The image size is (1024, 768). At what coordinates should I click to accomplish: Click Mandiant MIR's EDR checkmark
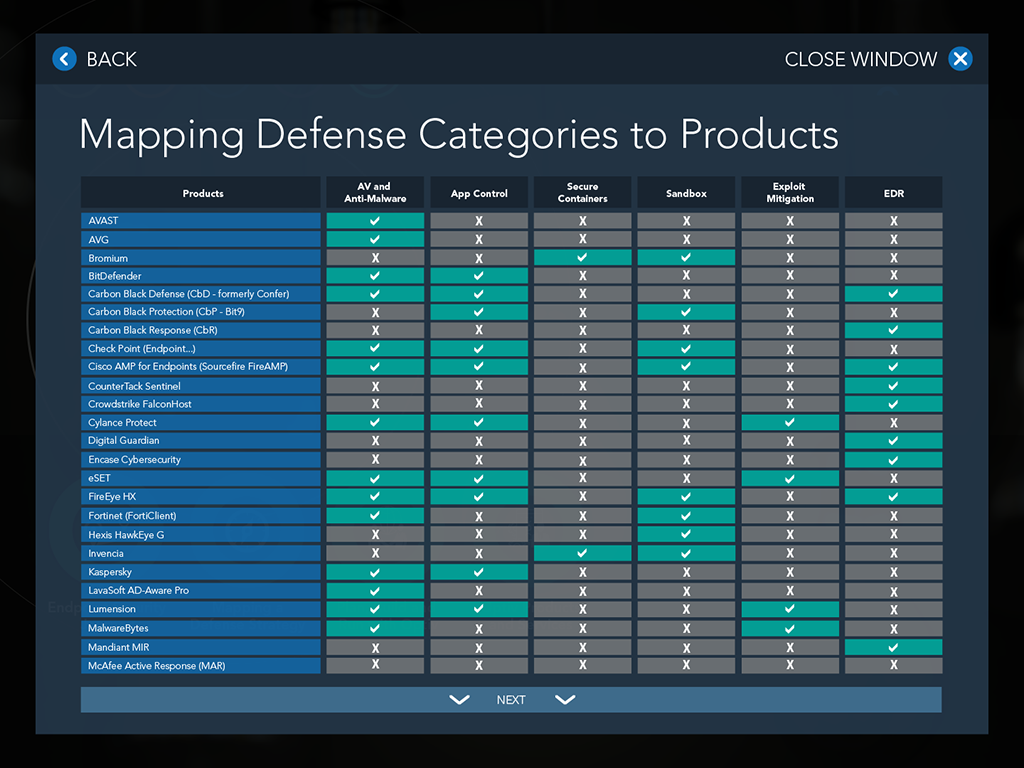point(893,647)
